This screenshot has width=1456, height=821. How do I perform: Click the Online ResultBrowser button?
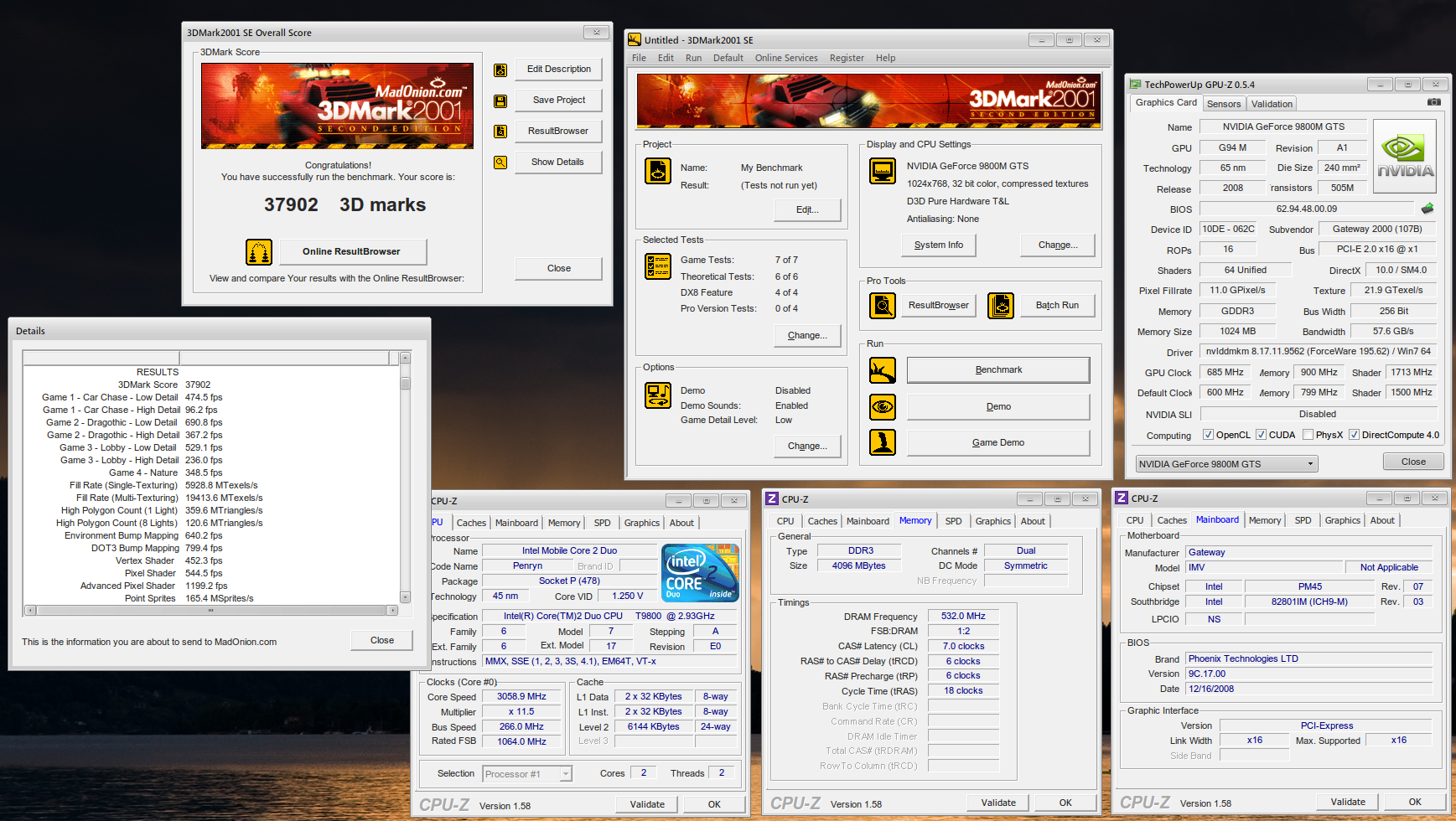(351, 251)
